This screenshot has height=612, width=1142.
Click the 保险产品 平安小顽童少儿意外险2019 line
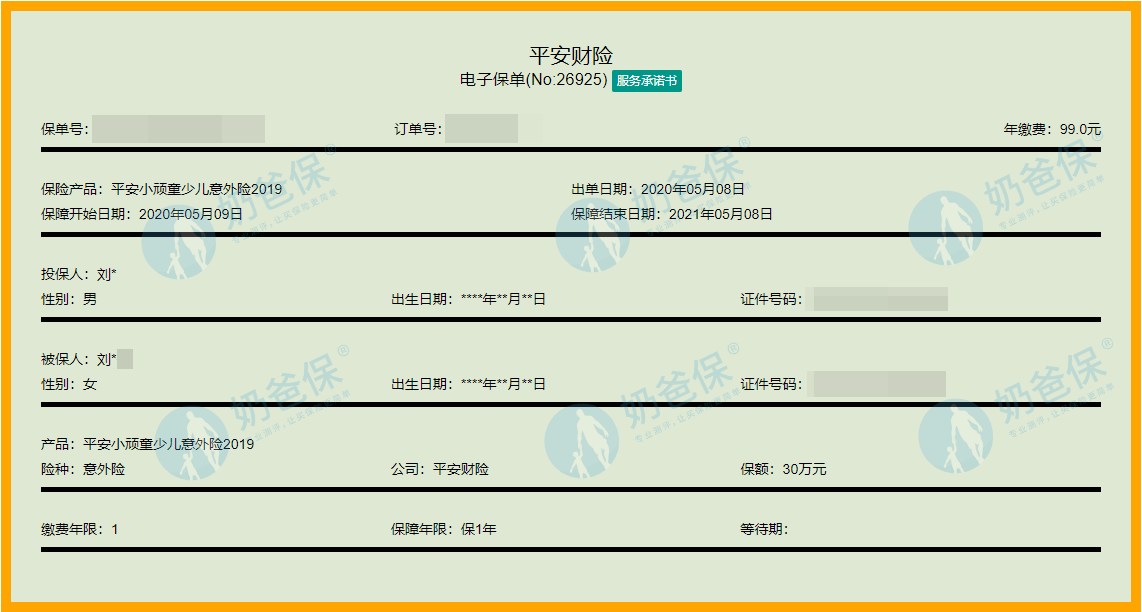pyautogui.click(x=162, y=190)
